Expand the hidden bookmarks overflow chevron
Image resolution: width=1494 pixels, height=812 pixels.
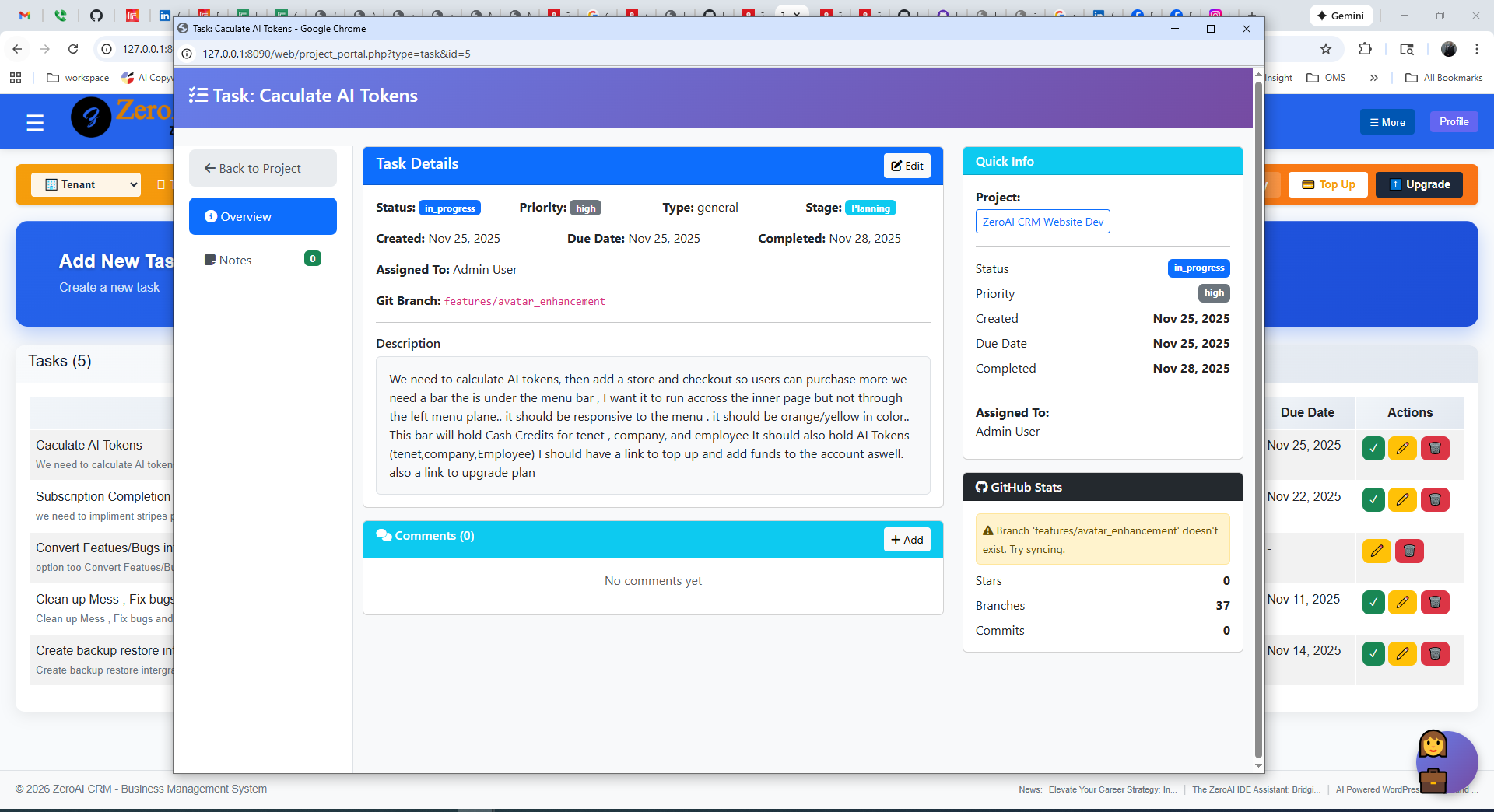click(x=1373, y=78)
